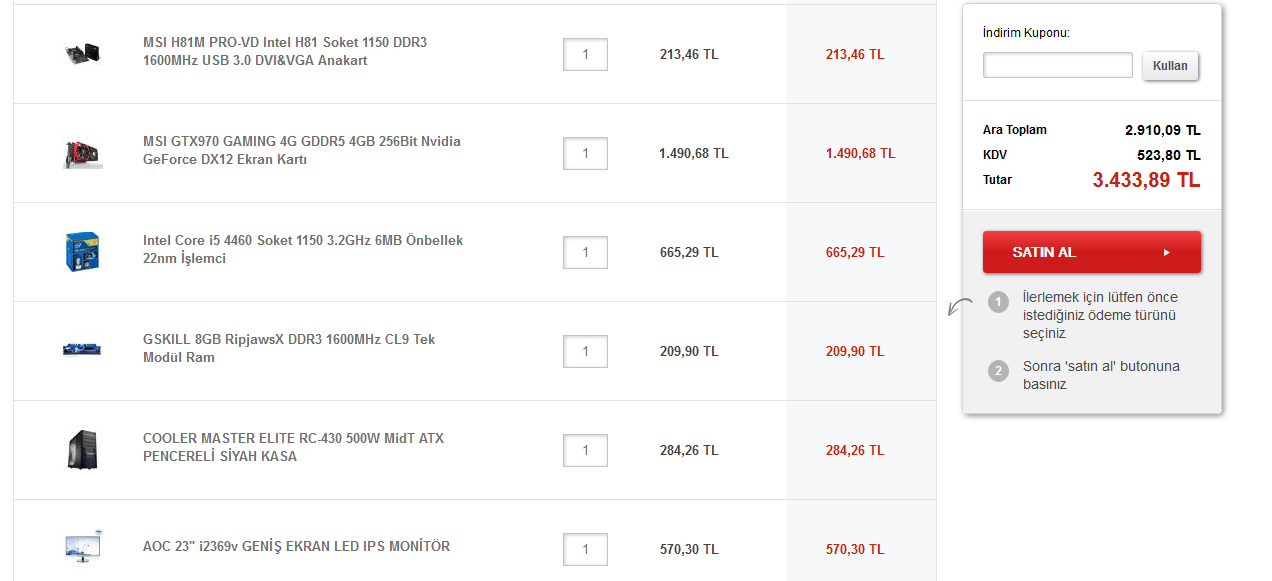
Task: Click the MSI H81M motherboard thumbnail image
Action: coord(82,52)
